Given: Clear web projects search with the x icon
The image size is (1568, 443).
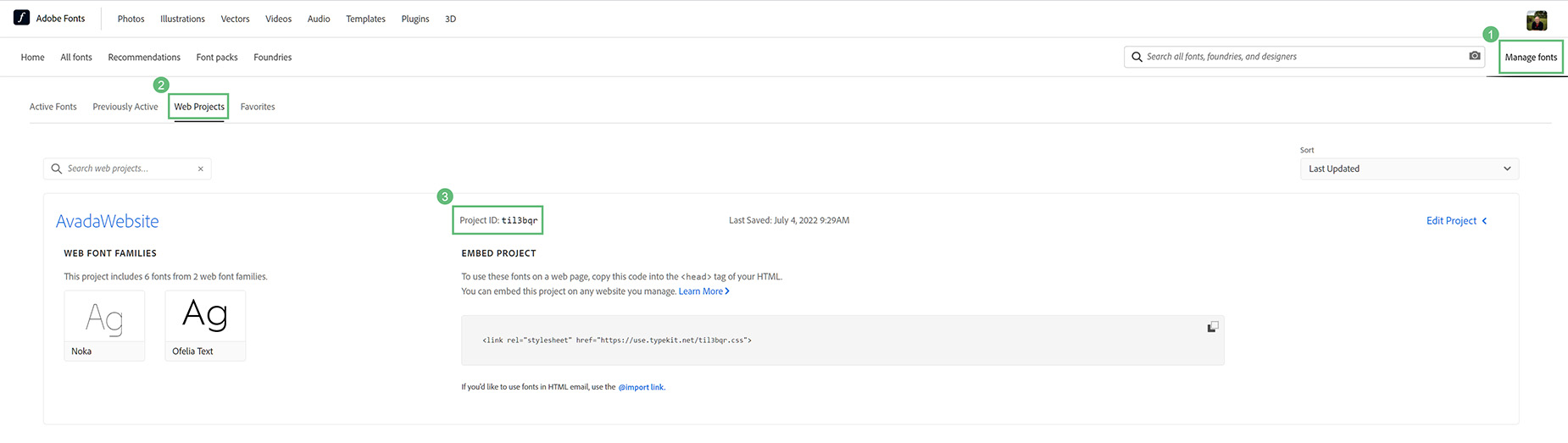Looking at the screenshot, I should pos(201,169).
